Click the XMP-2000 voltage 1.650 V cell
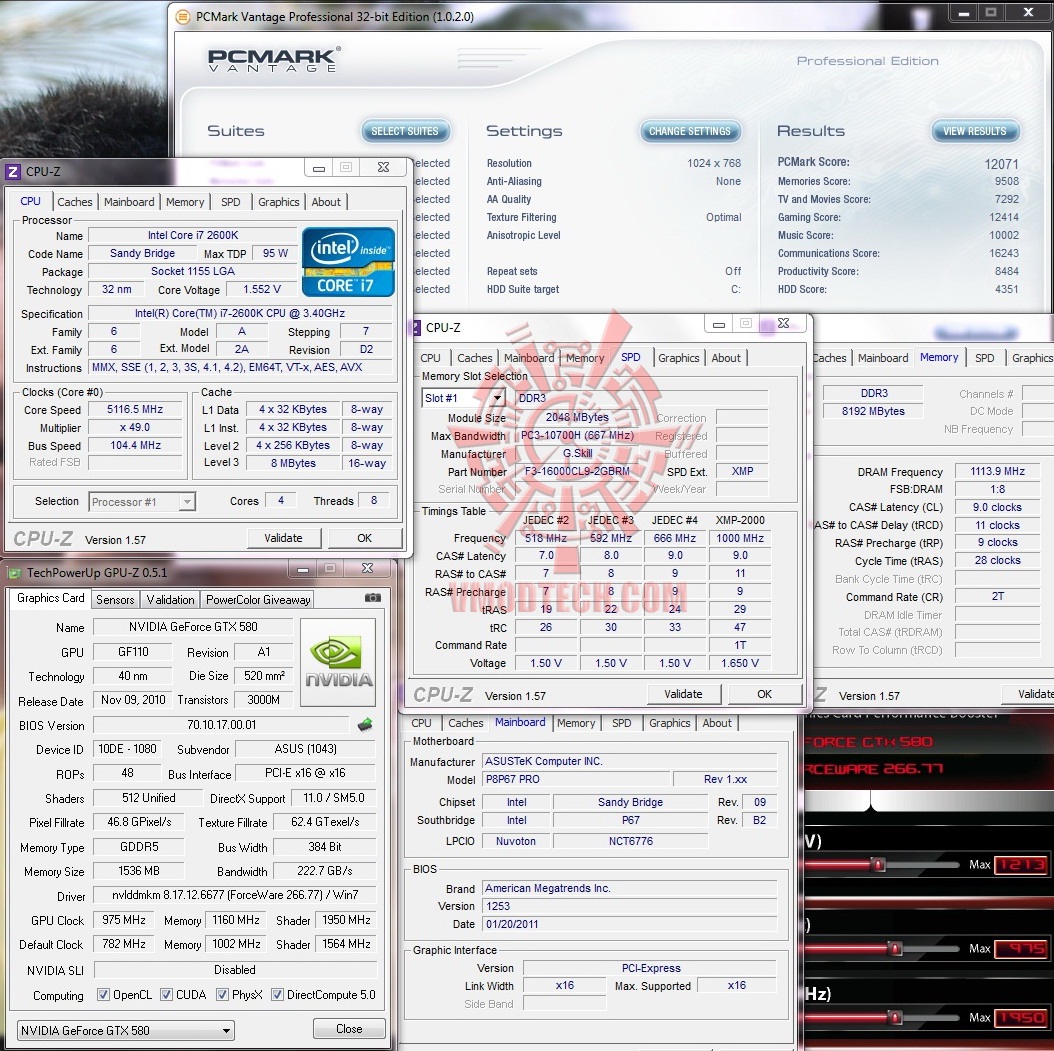This screenshot has height=1051, width=1054. (739, 663)
